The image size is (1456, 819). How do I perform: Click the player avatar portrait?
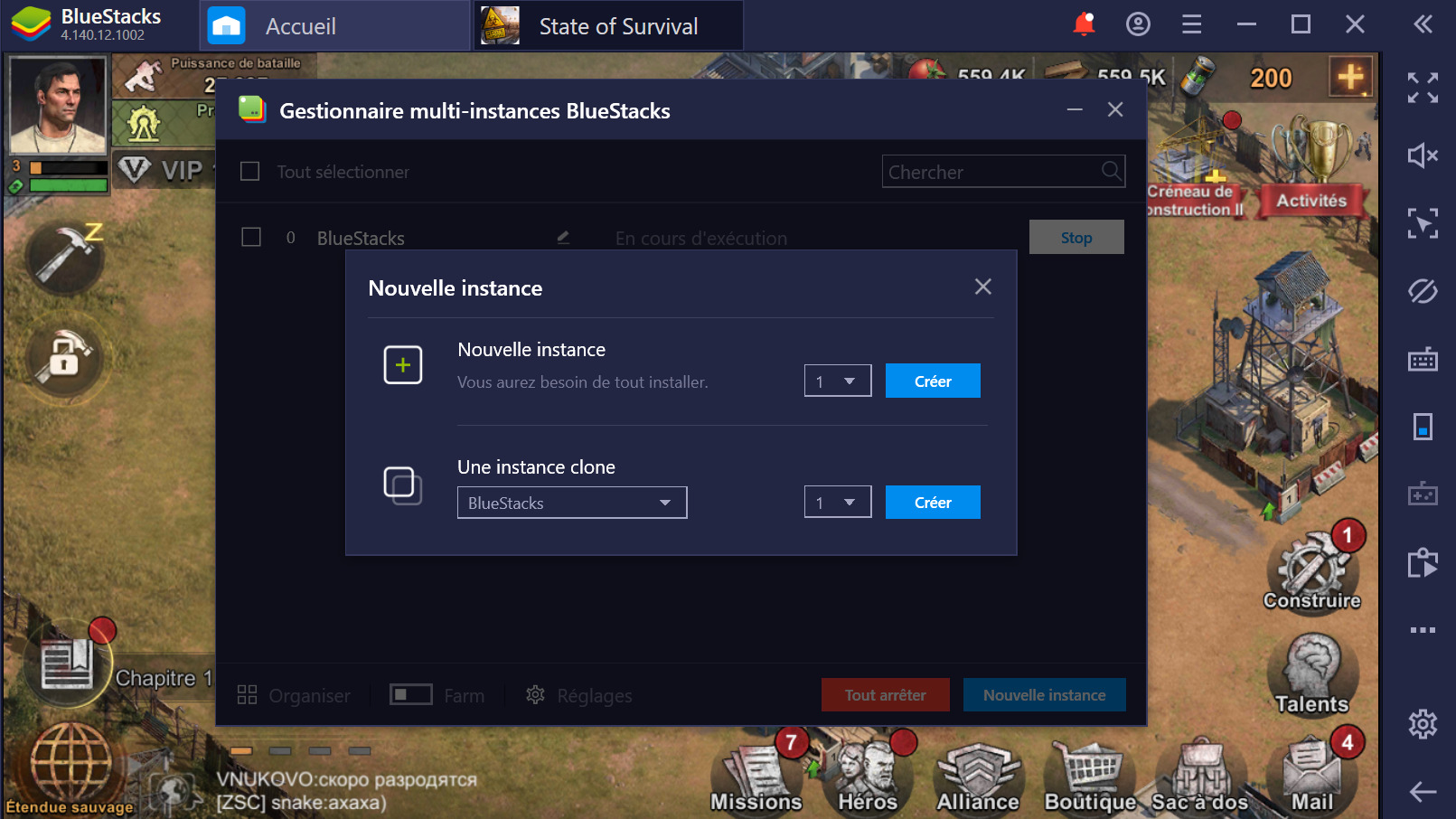click(x=57, y=105)
